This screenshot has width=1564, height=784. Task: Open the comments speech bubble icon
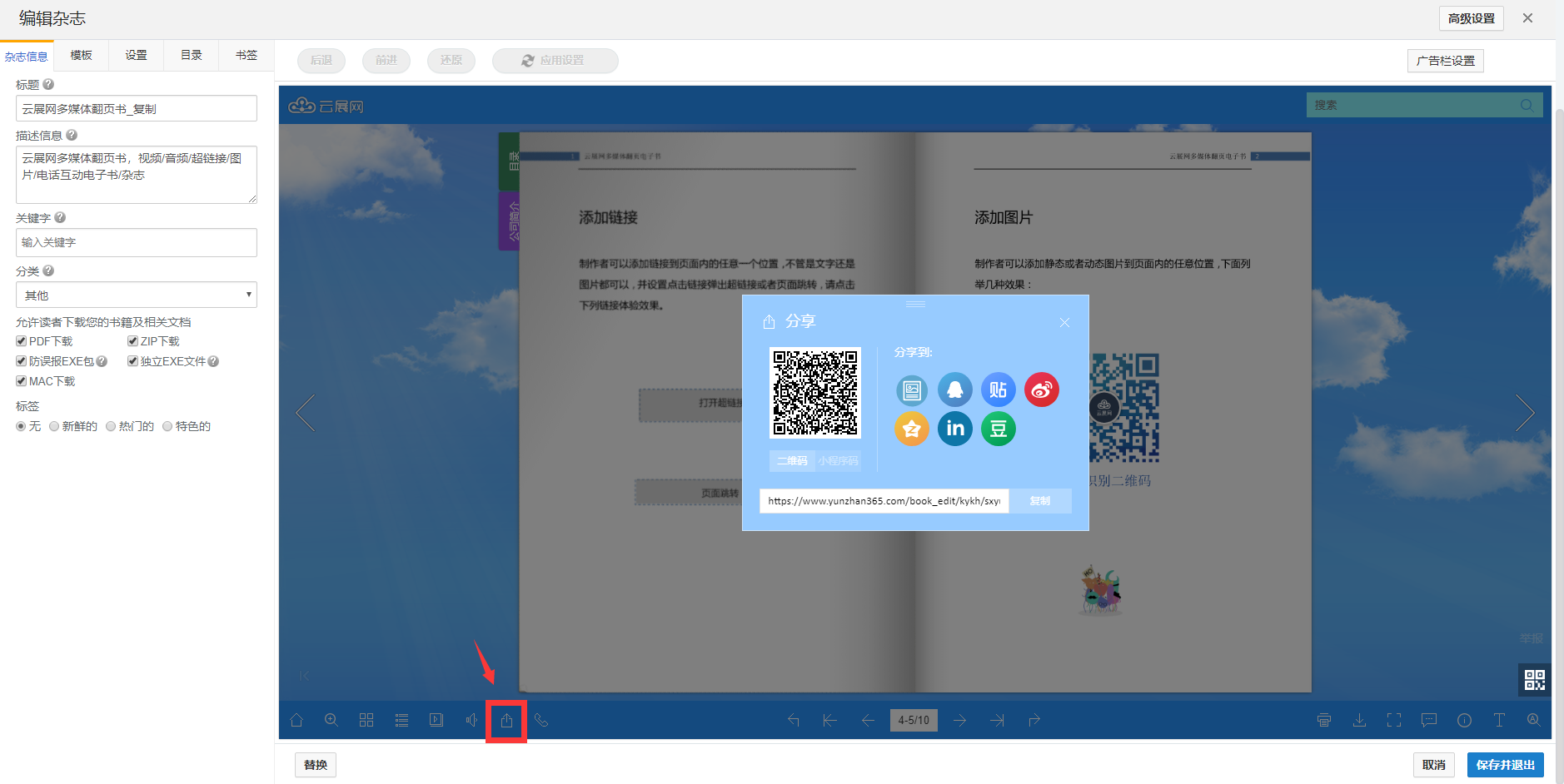click(1429, 721)
